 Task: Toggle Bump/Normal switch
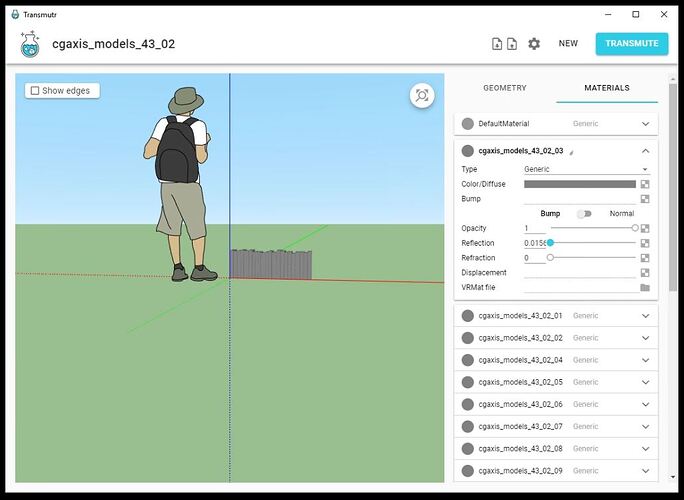click(x=584, y=214)
